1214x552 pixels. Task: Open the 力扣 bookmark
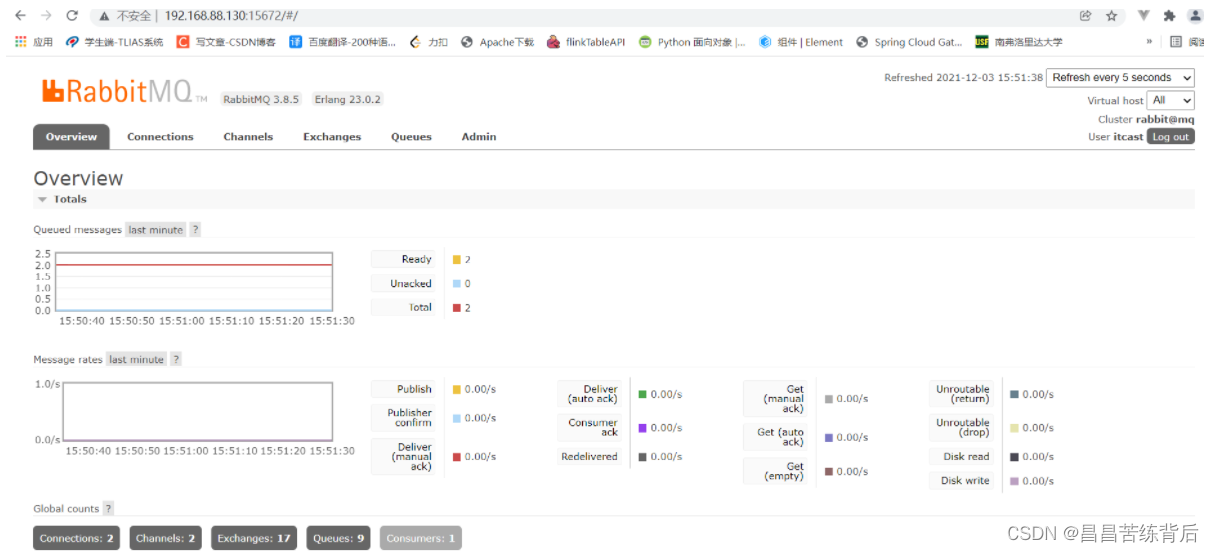click(429, 42)
